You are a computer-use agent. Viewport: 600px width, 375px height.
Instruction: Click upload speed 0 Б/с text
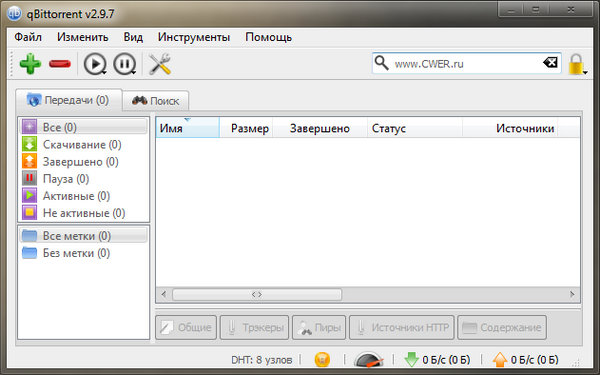coord(535,360)
